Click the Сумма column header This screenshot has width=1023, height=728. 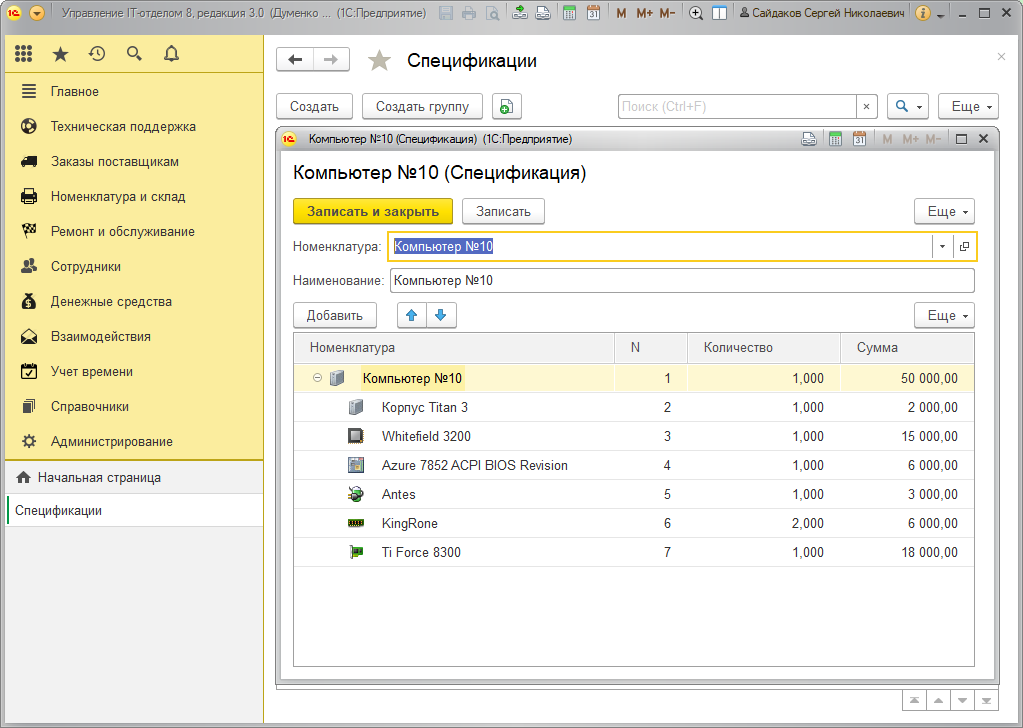[x=907, y=348]
